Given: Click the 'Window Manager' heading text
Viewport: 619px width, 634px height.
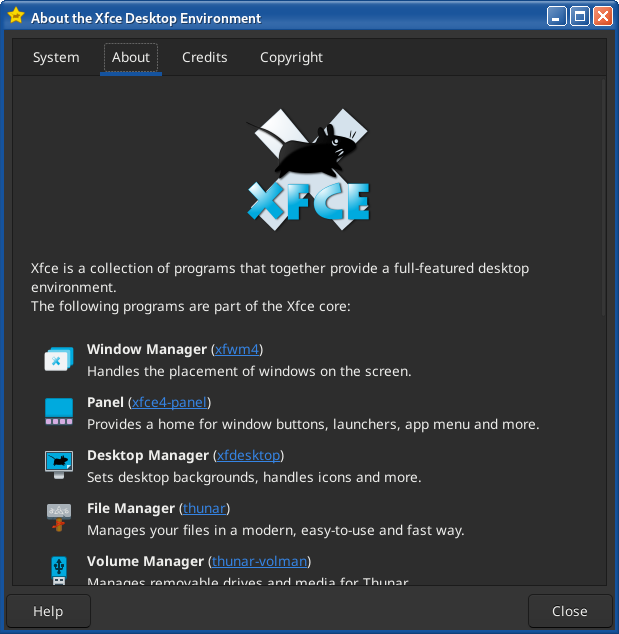Looking at the screenshot, I should pyautogui.click(x=147, y=349).
